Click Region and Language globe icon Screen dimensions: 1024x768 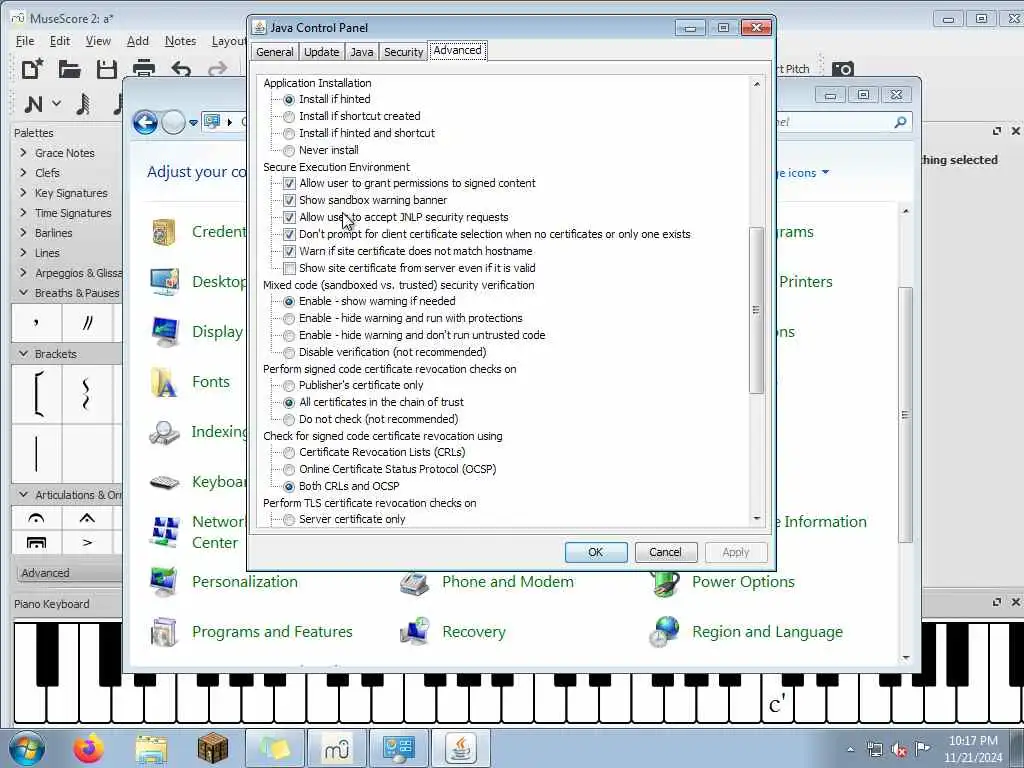coord(664,632)
